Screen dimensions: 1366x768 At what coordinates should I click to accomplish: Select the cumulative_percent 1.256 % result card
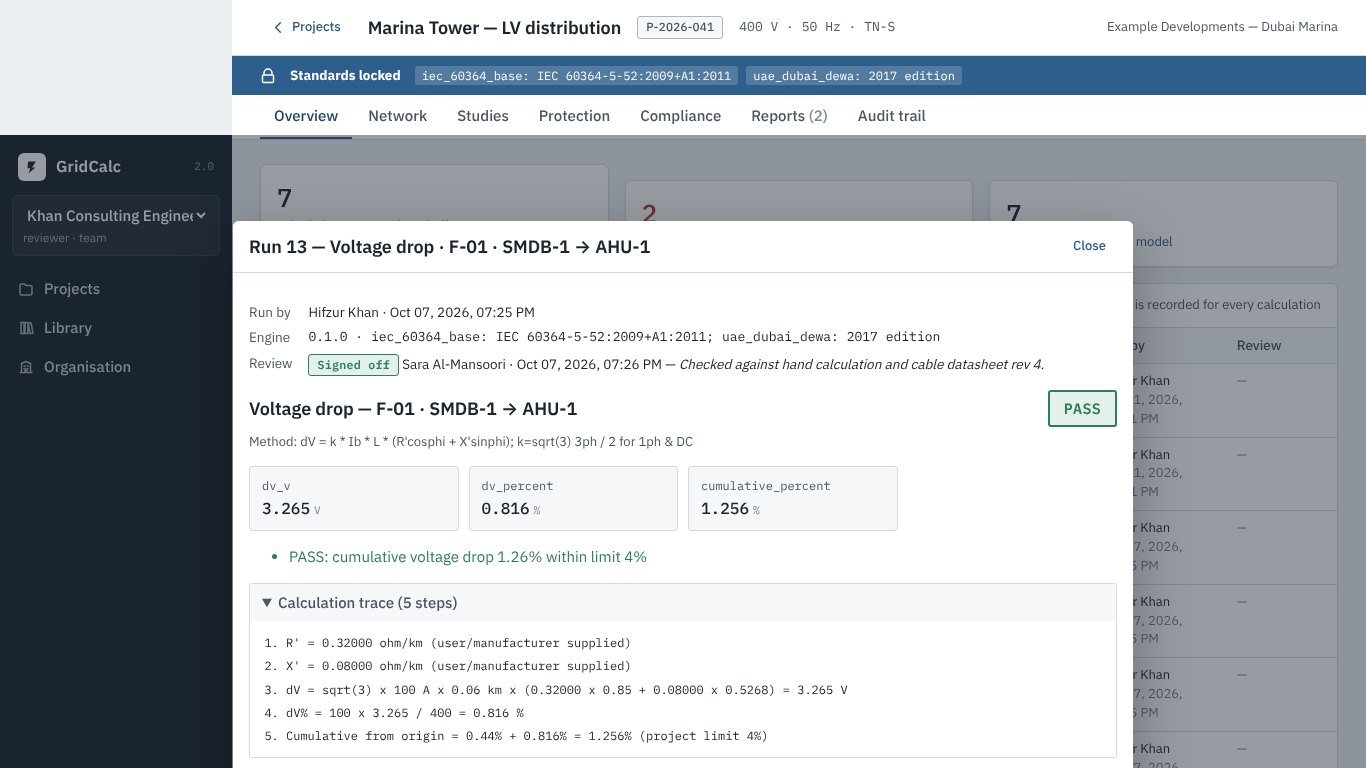pyautogui.click(x=793, y=498)
